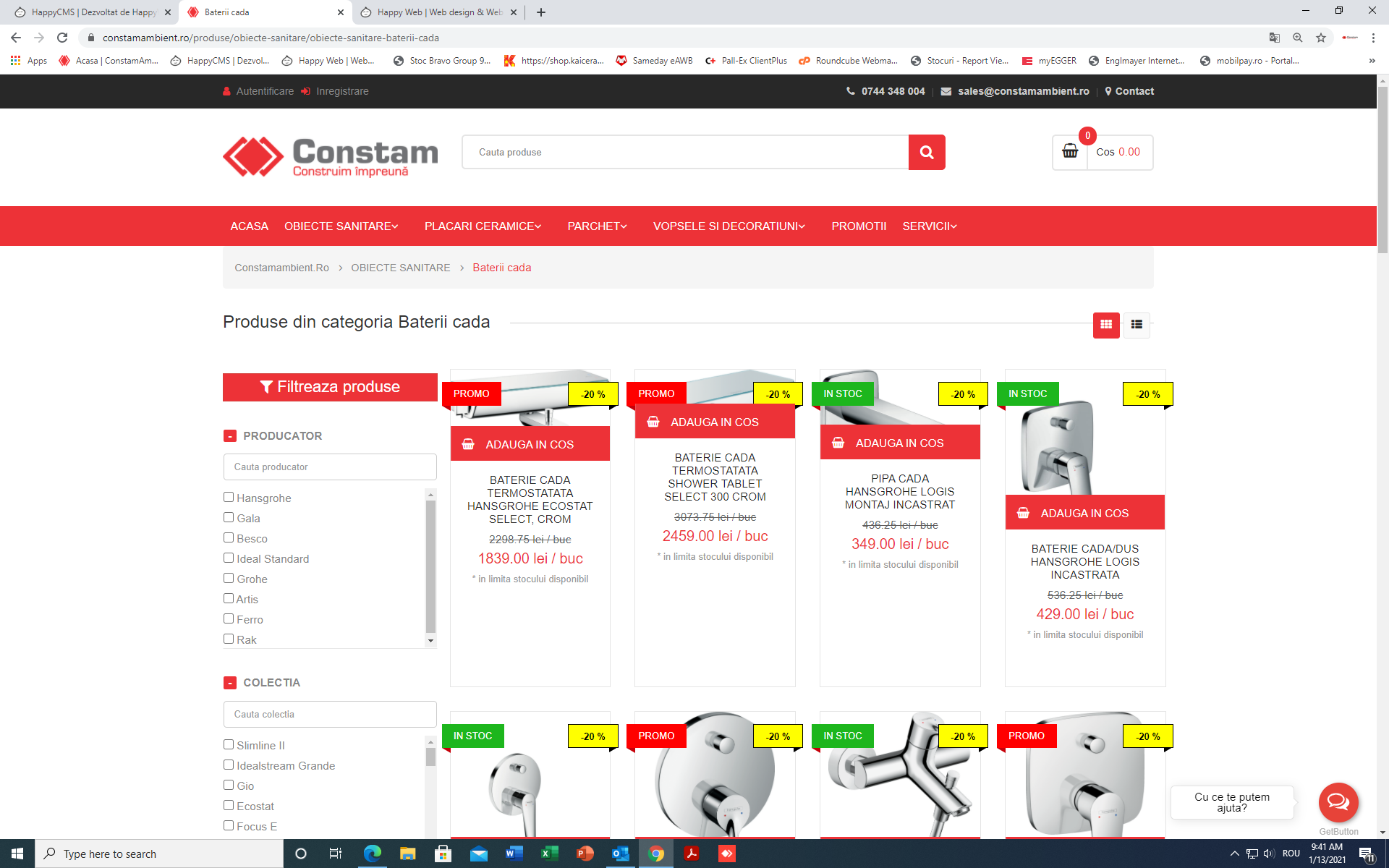The height and width of the screenshot is (868, 1389).
Task: Tick the Artis producer checkbox
Action: pos(229,598)
